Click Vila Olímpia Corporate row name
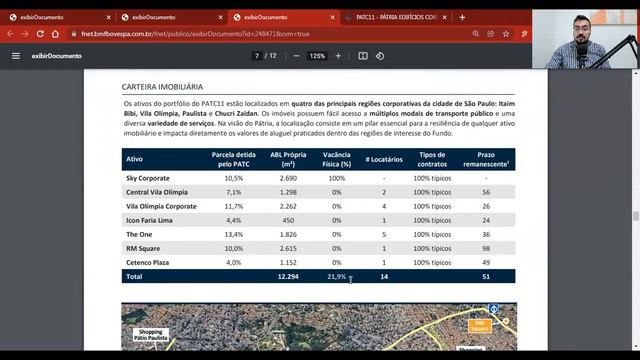 click(161, 207)
